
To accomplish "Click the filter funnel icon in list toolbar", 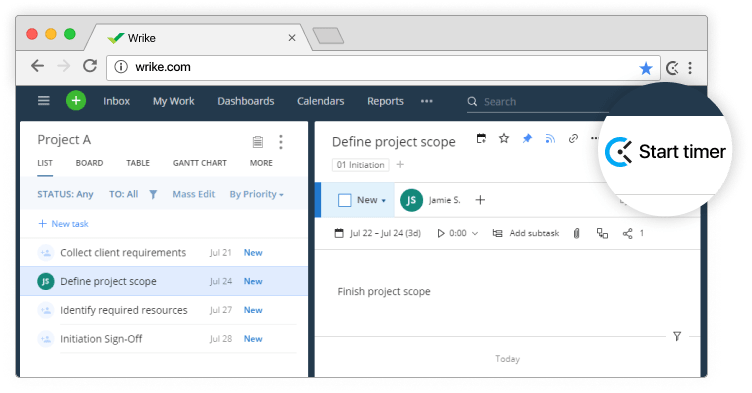I will point(153,194).
